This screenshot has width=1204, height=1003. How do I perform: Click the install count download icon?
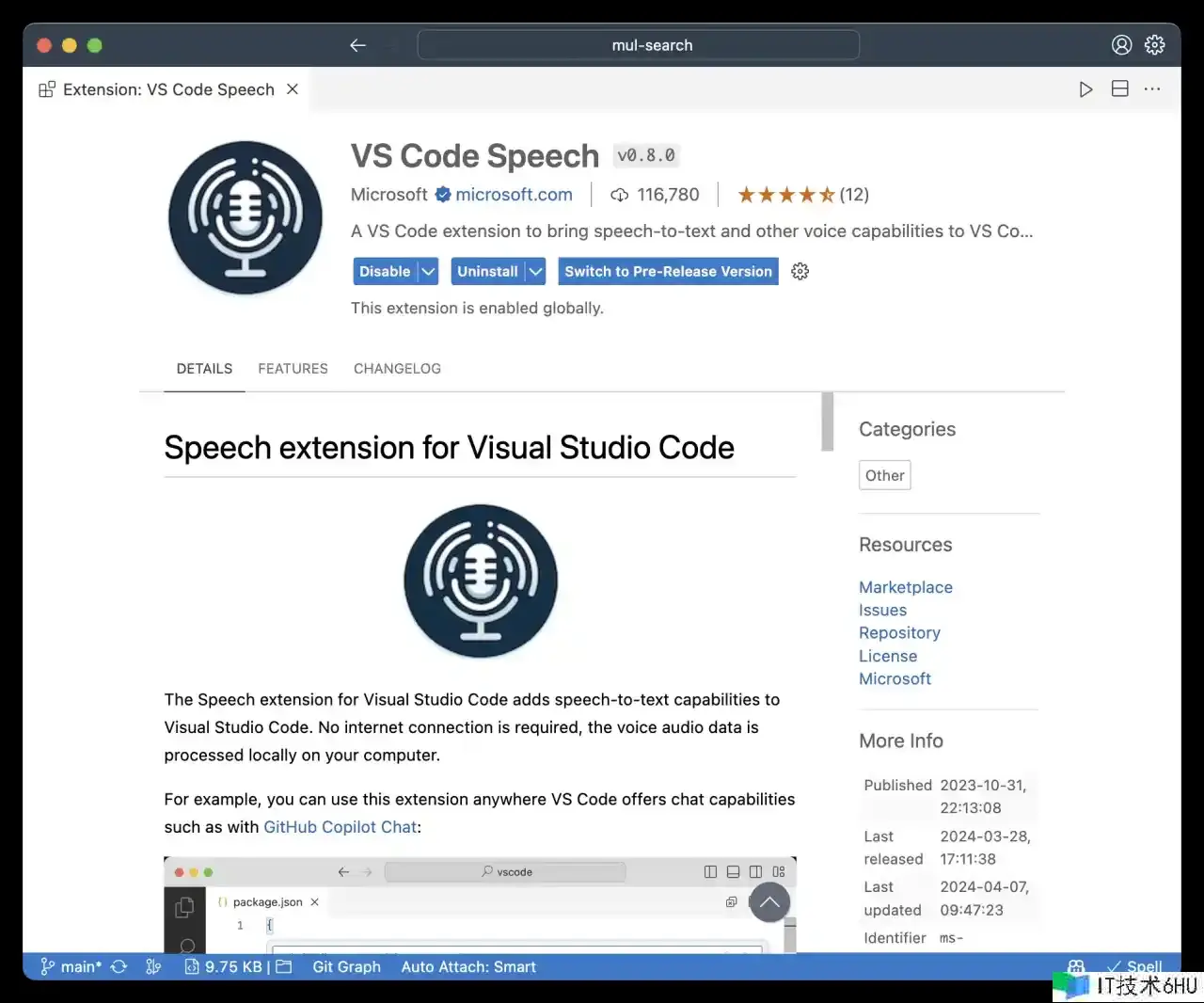pyautogui.click(x=620, y=196)
